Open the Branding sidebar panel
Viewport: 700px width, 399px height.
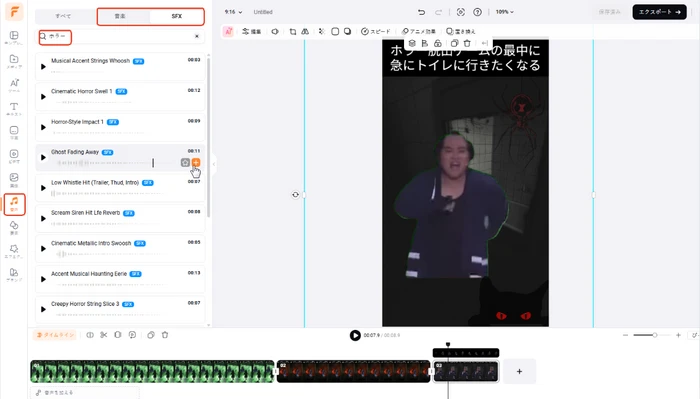[x=14, y=275]
